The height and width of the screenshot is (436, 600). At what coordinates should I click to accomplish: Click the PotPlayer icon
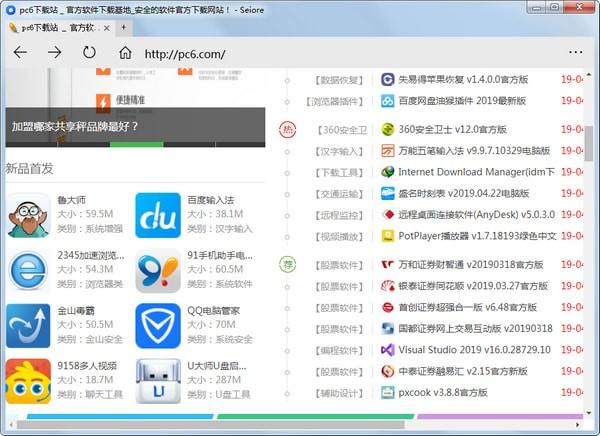pos(388,236)
